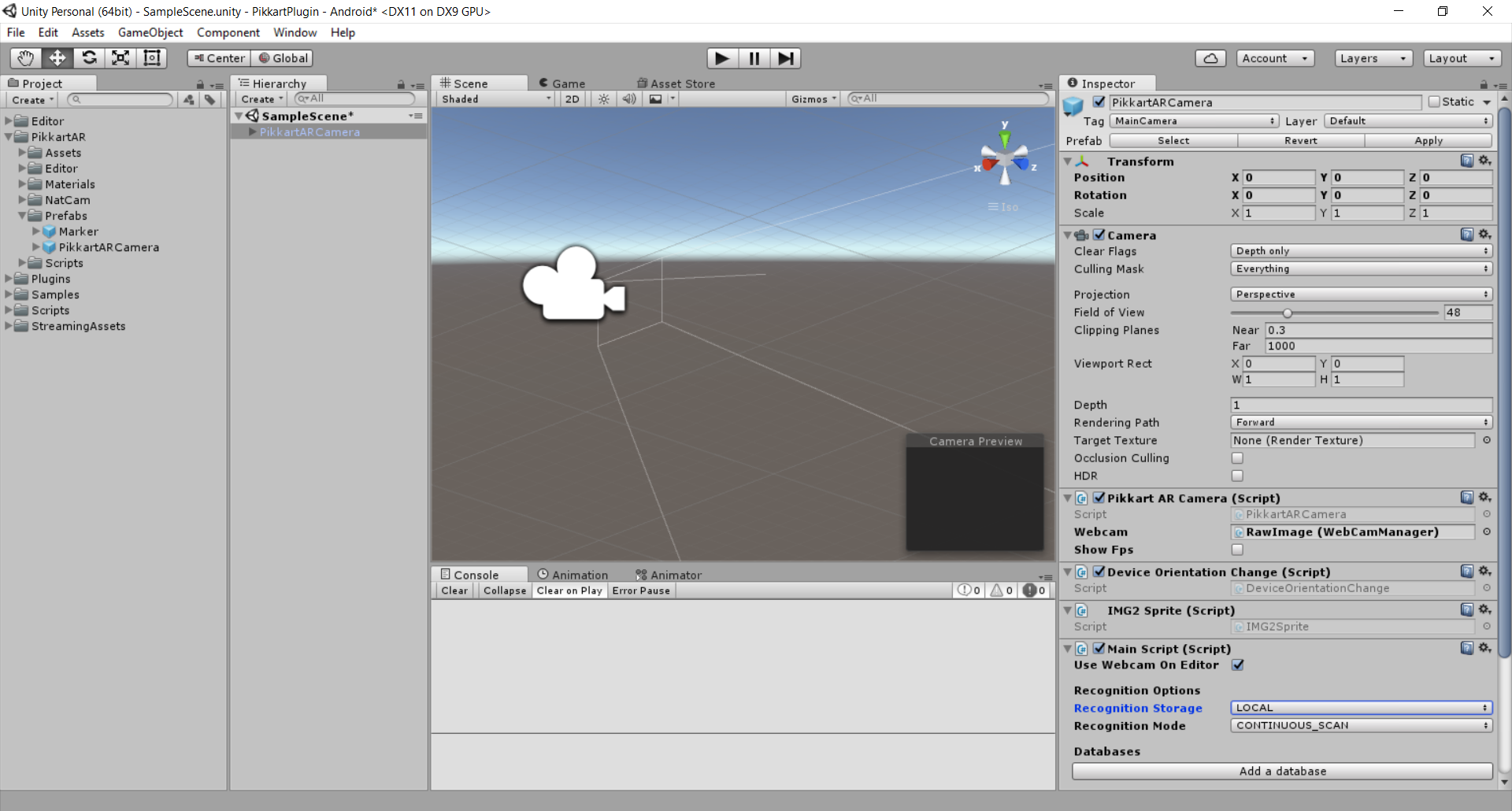The width and height of the screenshot is (1512, 811).
Task: Select the camera gizmo in scene
Action: pyautogui.click(x=574, y=283)
